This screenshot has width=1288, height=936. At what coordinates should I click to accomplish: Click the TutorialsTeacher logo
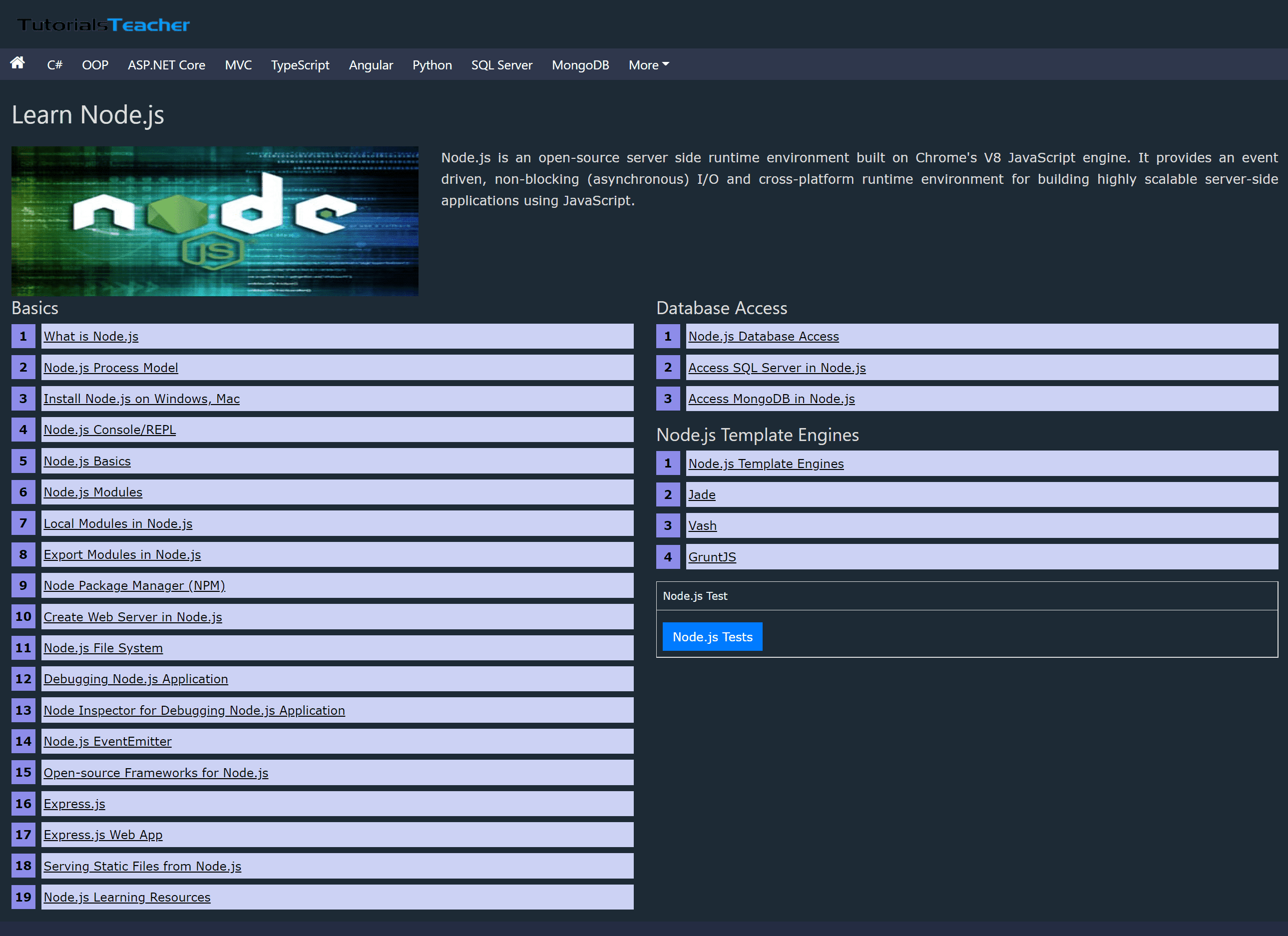click(x=103, y=25)
